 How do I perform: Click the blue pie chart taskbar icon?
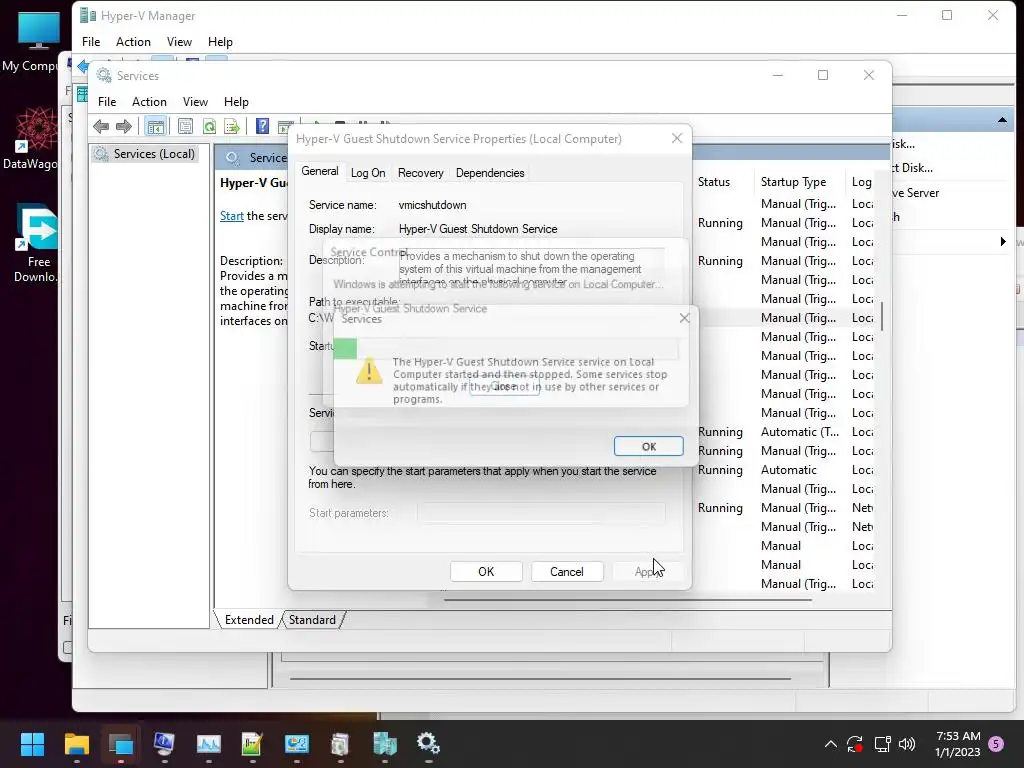point(296,744)
